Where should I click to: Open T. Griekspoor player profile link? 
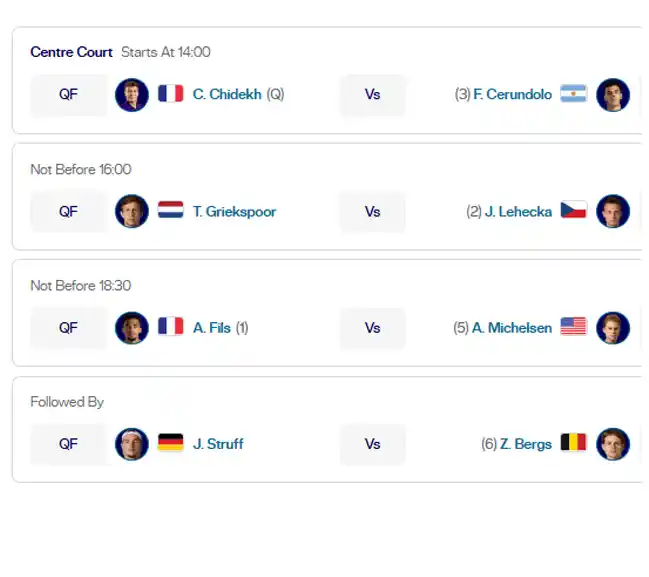pyautogui.click(x=234, y=212)
